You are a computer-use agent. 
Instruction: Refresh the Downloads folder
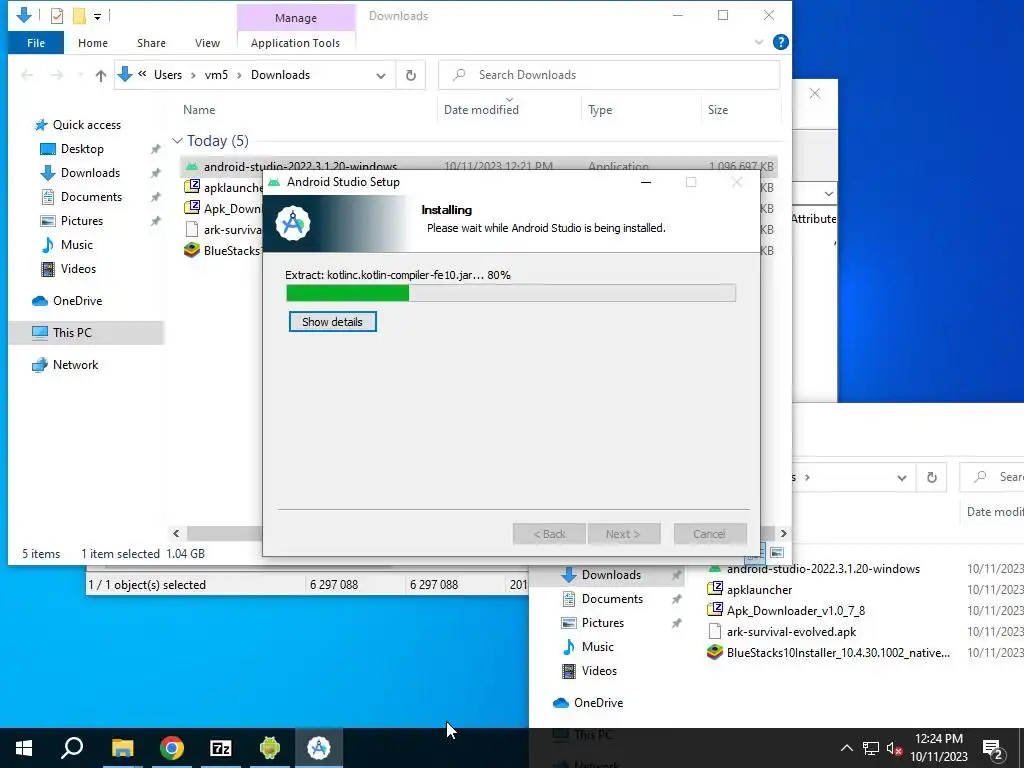pyautogui.click(x=411, y=75)
